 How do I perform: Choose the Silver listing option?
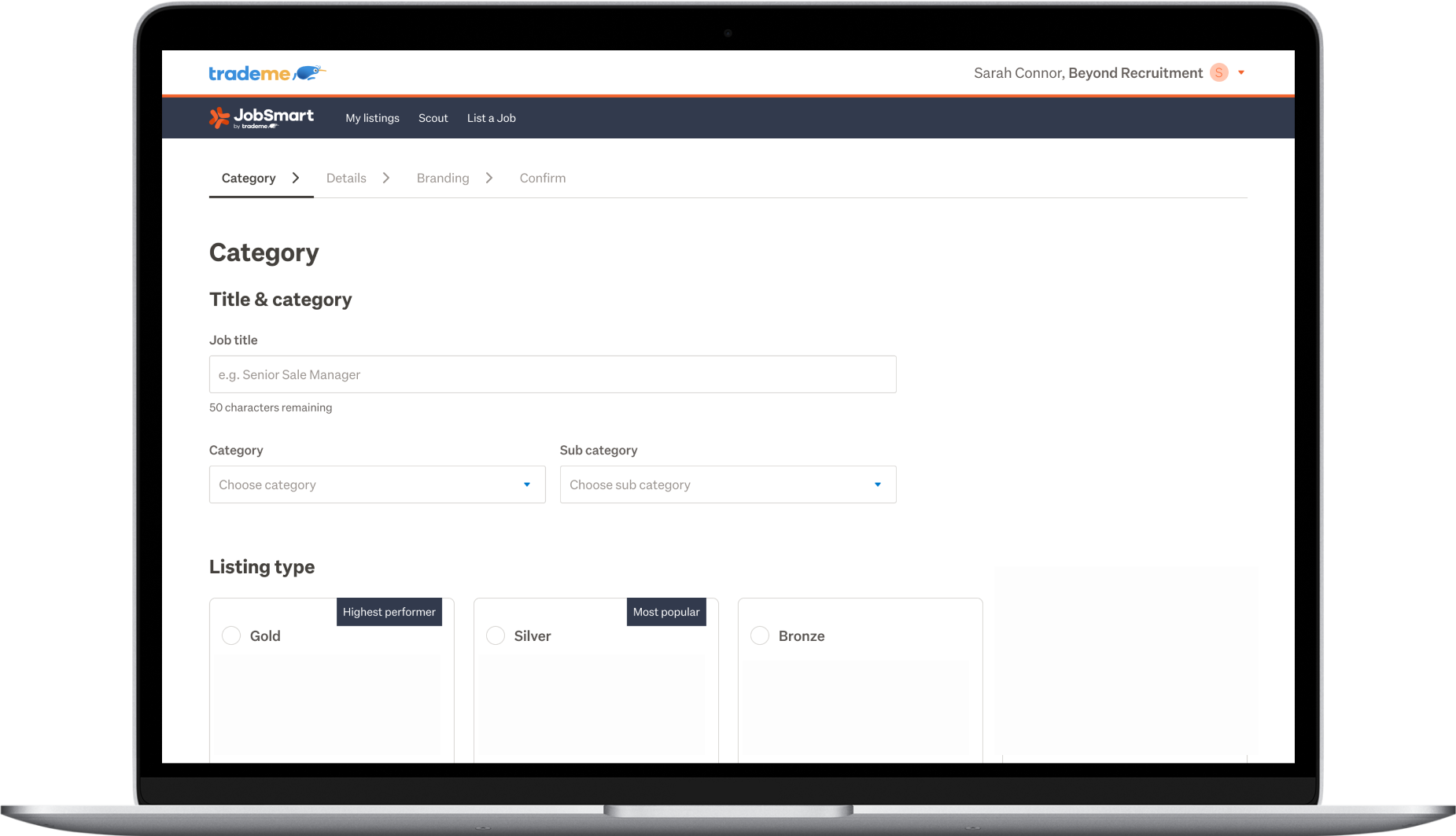pyautogui.click(x=496, y=635)
